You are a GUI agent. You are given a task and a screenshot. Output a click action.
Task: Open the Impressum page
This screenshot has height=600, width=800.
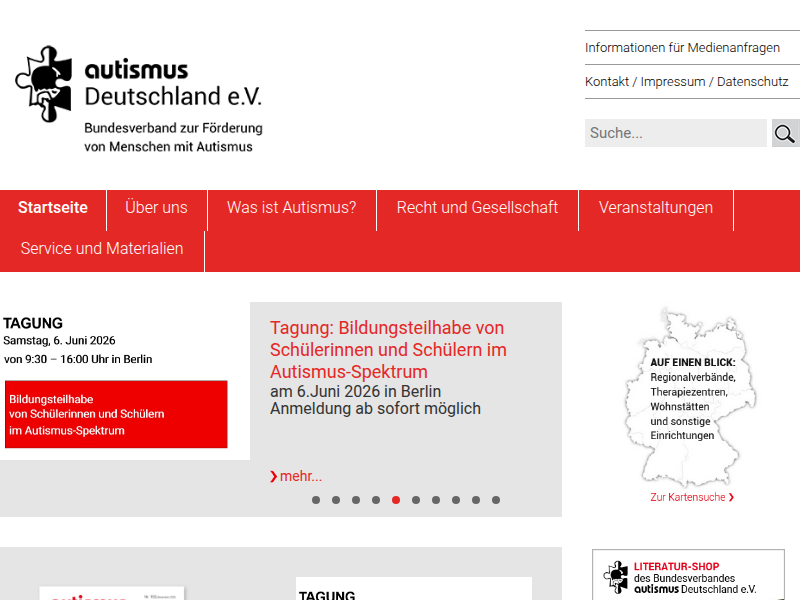[x=670, y=81]
